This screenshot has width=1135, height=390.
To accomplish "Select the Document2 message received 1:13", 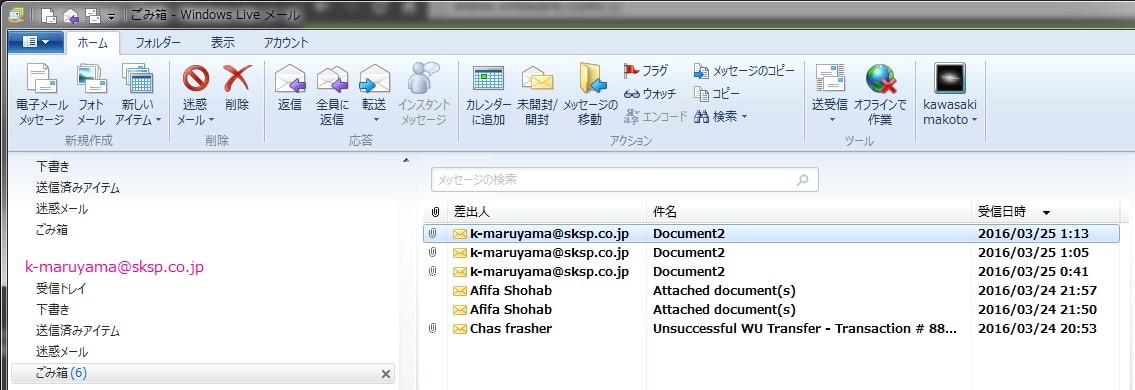I will click(x=772, y=234).
